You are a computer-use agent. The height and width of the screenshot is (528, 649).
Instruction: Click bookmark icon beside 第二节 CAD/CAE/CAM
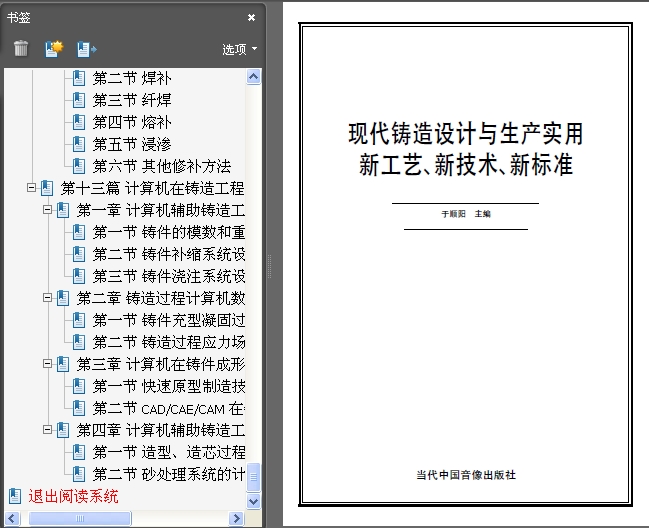point(79,408)
